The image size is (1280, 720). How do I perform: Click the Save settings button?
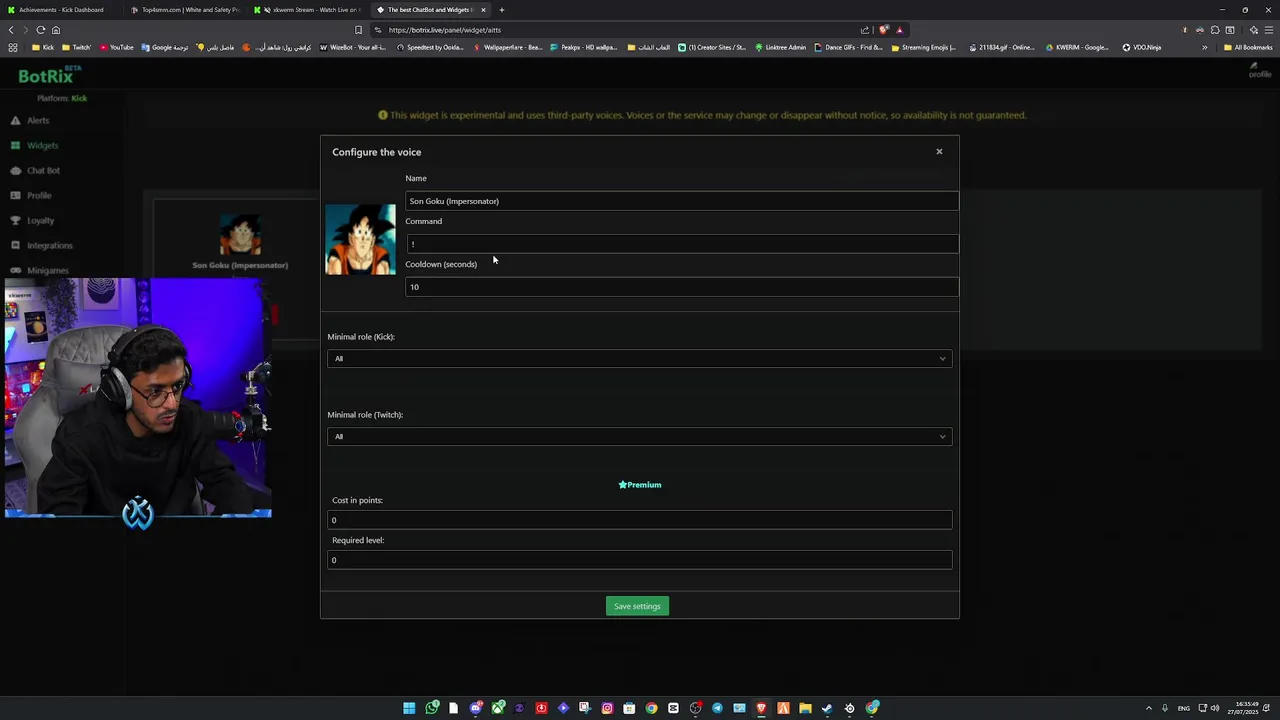click(x=637, y=606)
